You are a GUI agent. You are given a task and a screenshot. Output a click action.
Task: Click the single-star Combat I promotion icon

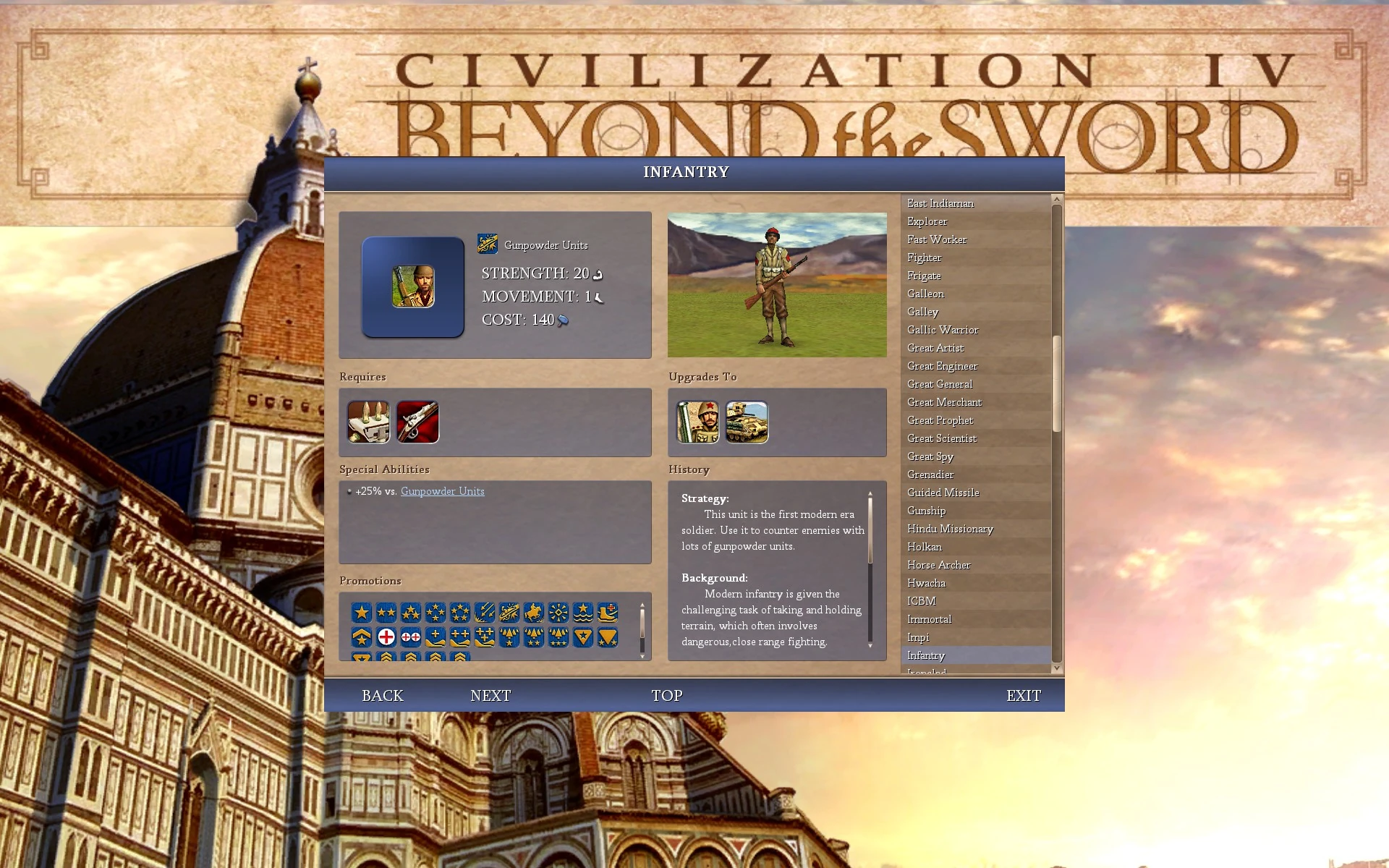pyautogui.click(x=362, y=613)
